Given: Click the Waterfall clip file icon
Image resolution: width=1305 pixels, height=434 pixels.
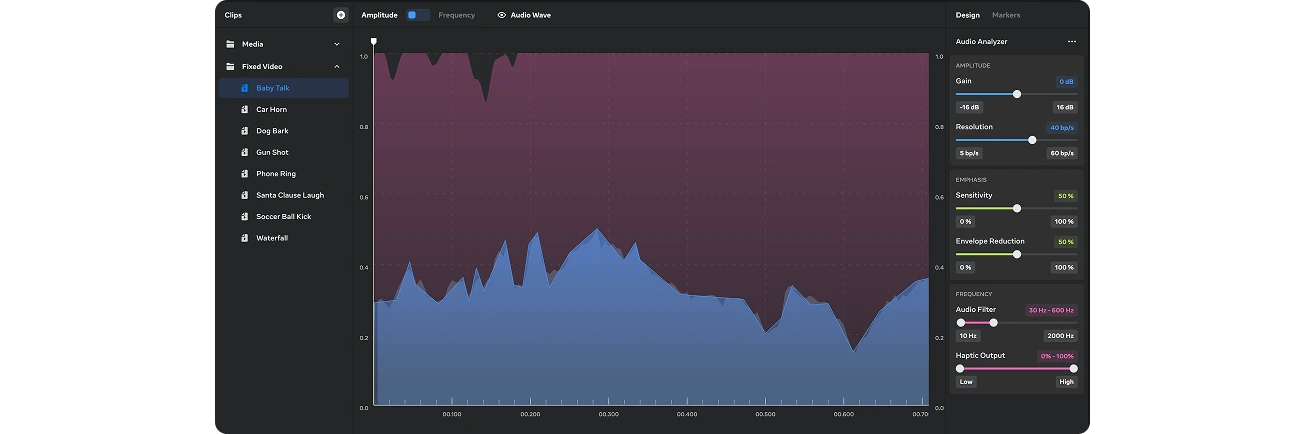Looking at the screenshot, I should tap(245, 238).
